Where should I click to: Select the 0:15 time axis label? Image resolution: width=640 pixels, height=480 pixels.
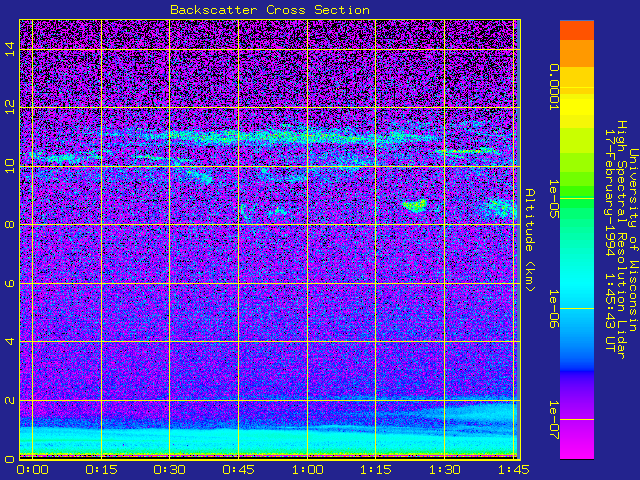pos(101,470)
